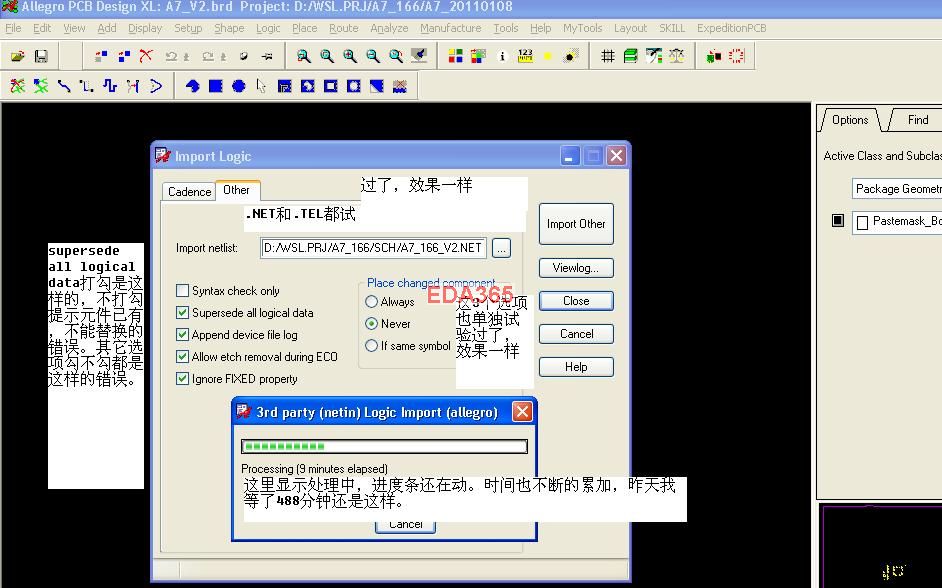The width and height of the screenshot is (942, 588).
Task: Click the Zoom Fit magnifier icon
Action: click(x=327, y=56)
